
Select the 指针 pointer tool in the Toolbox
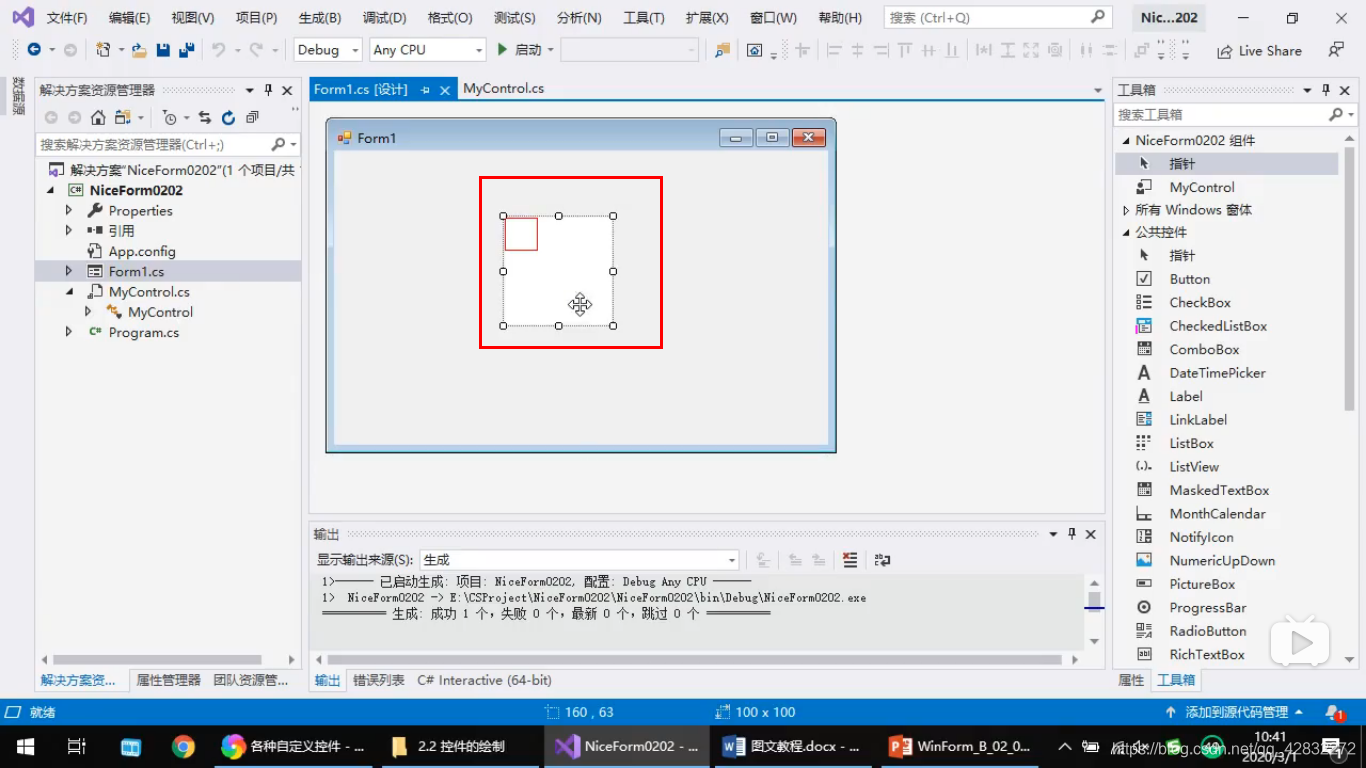click(1183, 163)
